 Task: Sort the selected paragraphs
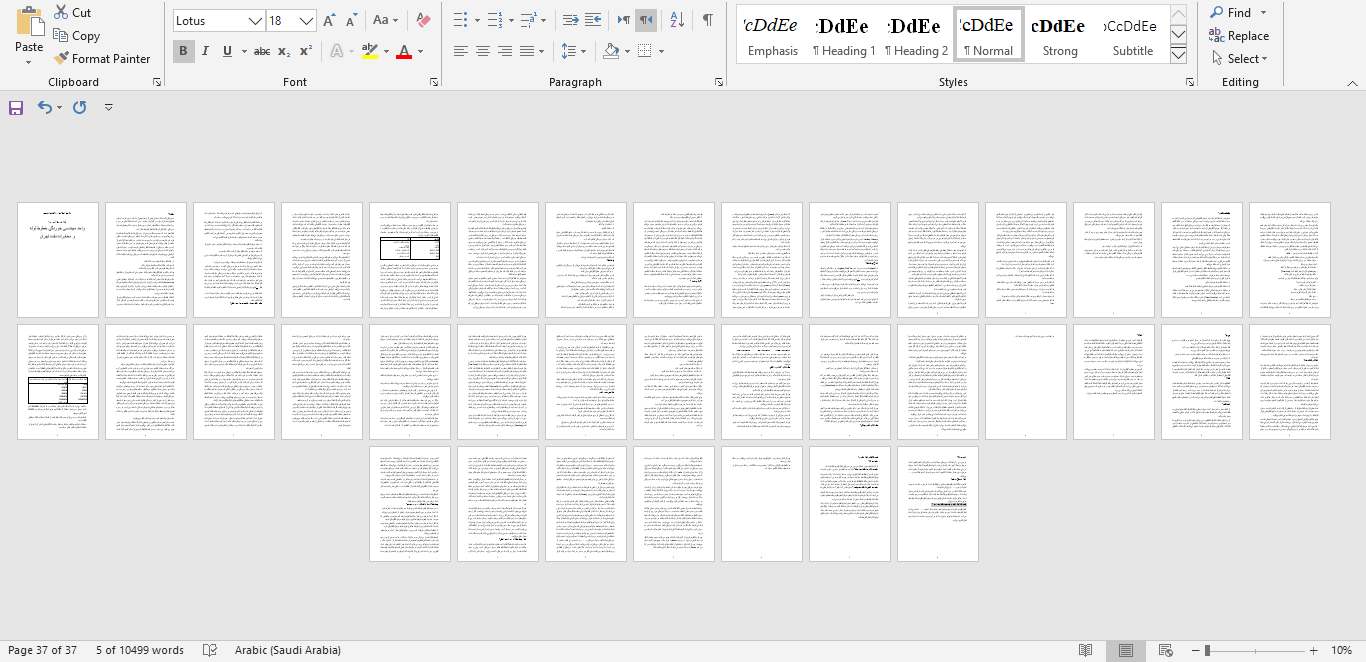(x=677, y=20)
